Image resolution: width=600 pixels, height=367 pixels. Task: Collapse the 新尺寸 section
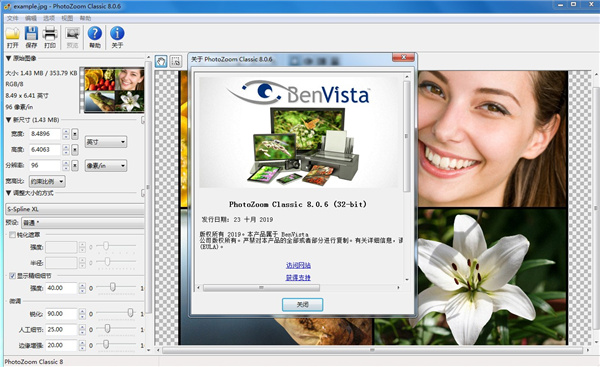[8, 120]
